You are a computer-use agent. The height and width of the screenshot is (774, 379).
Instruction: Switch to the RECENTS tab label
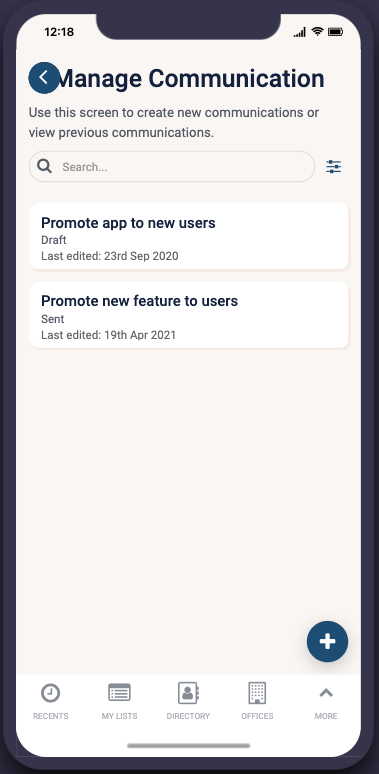coord(50,716)
